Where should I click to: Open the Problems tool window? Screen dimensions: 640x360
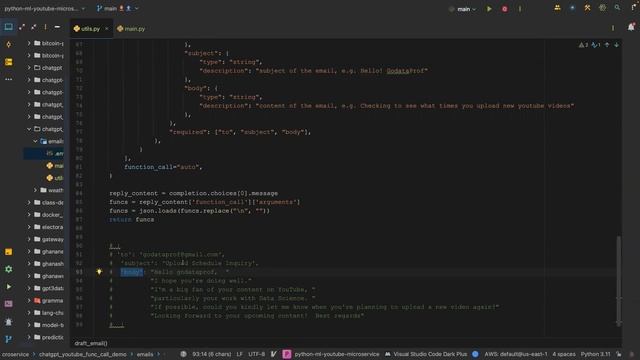point(8,322)
